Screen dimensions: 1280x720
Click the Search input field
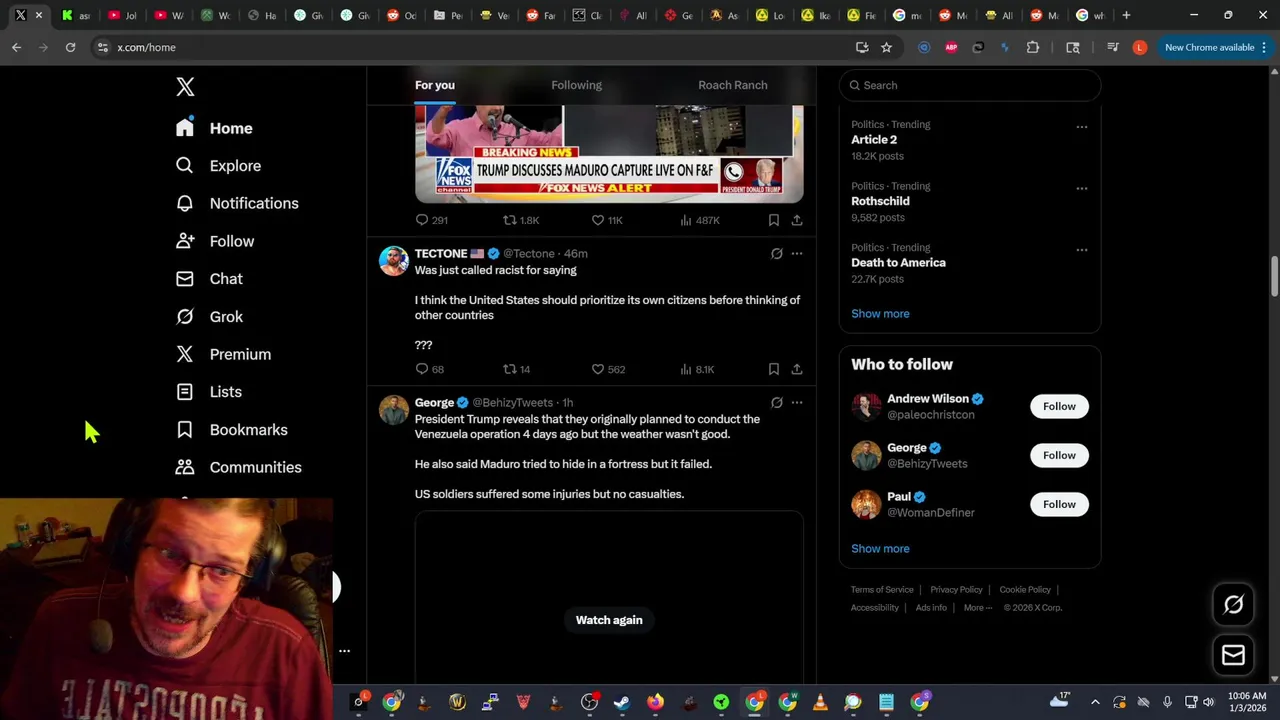[x=970, y=85]
